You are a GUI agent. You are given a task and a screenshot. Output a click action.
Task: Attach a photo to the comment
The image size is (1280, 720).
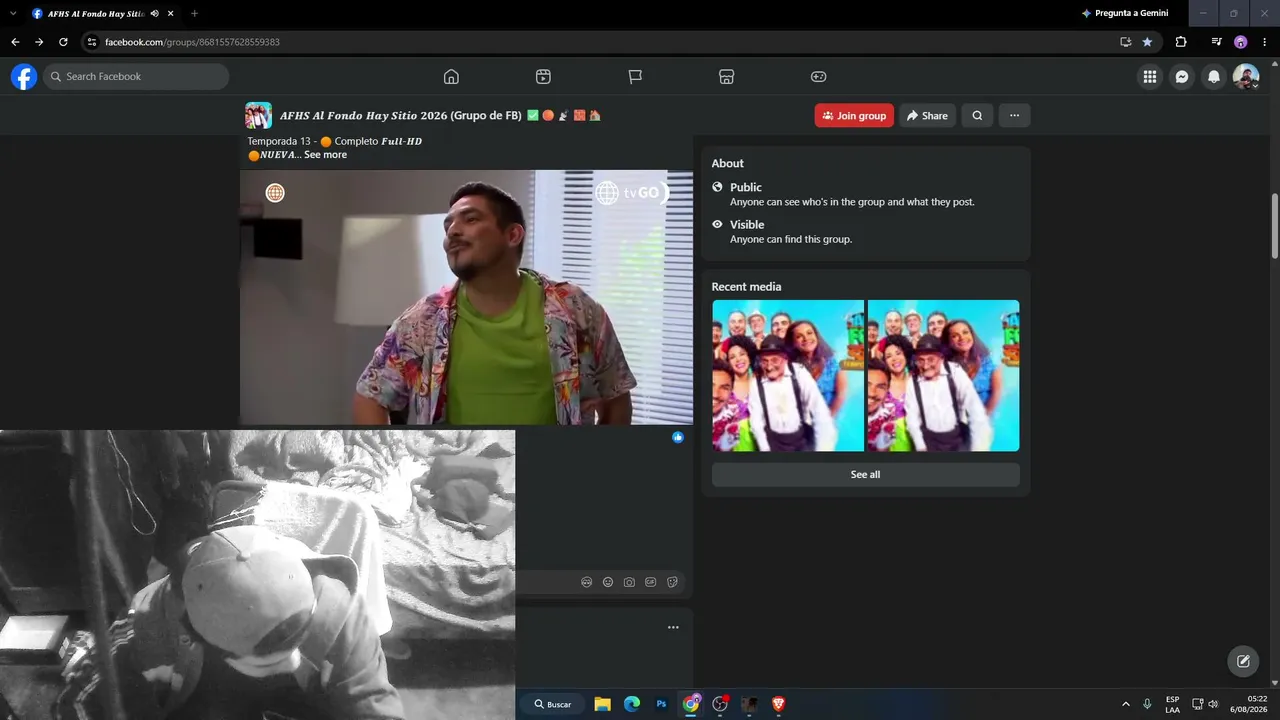629,582
